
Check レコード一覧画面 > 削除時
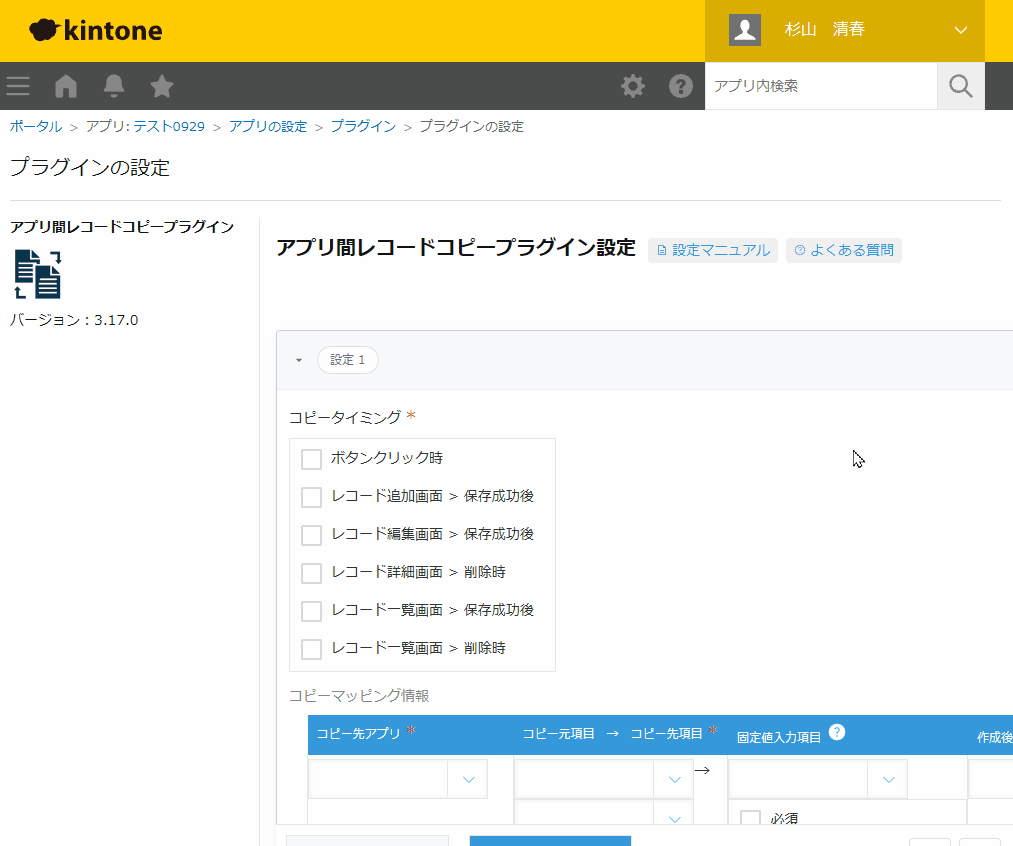[311, 649]
